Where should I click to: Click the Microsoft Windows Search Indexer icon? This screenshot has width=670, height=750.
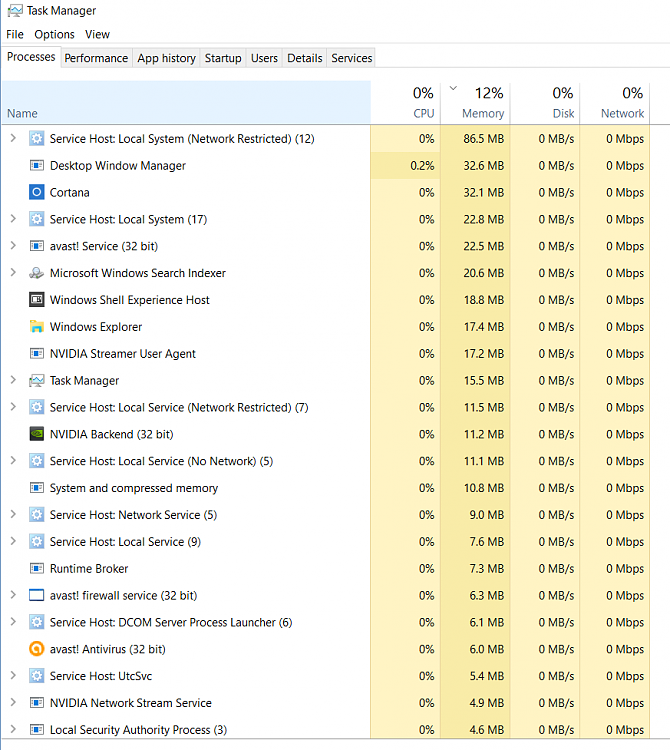[x=37, y=273]
